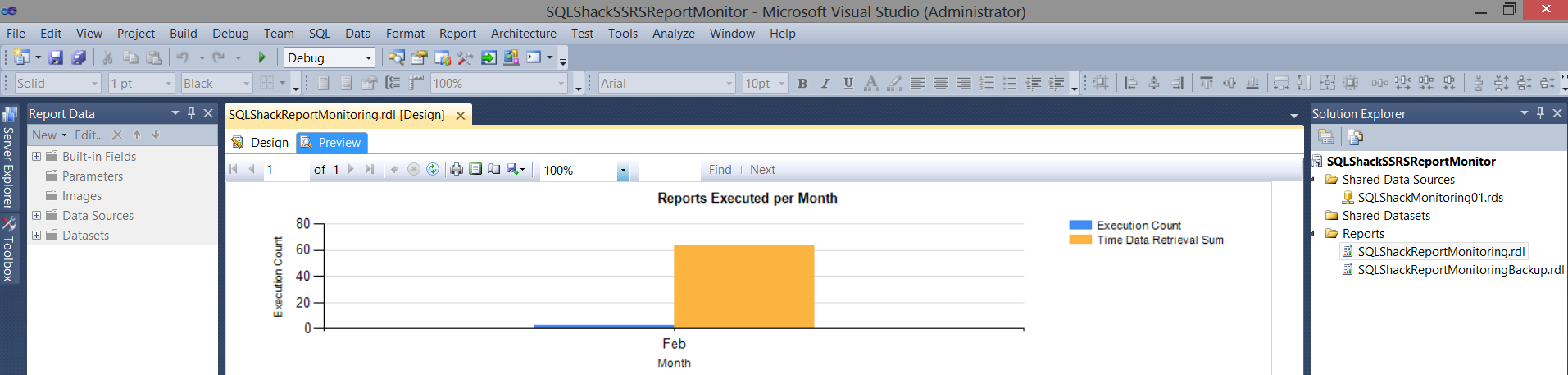Open the Page Setup icon in preview toolbar

click(x=494, y=170)
